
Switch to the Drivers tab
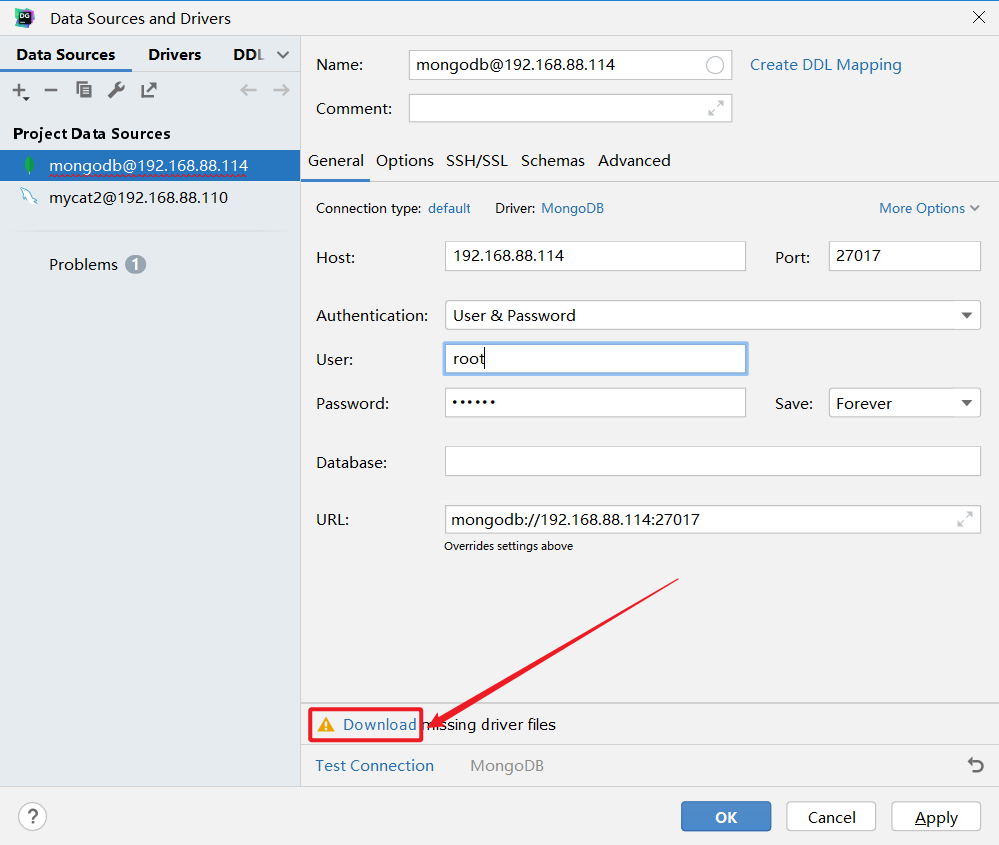175,55
